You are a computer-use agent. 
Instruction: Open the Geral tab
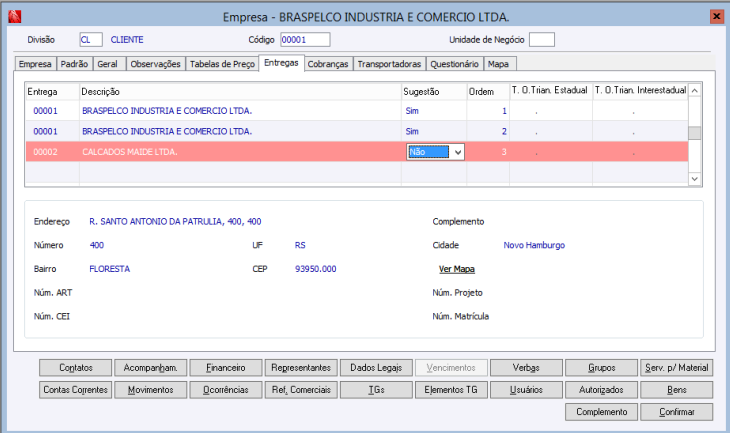click(x=108, y=64)
